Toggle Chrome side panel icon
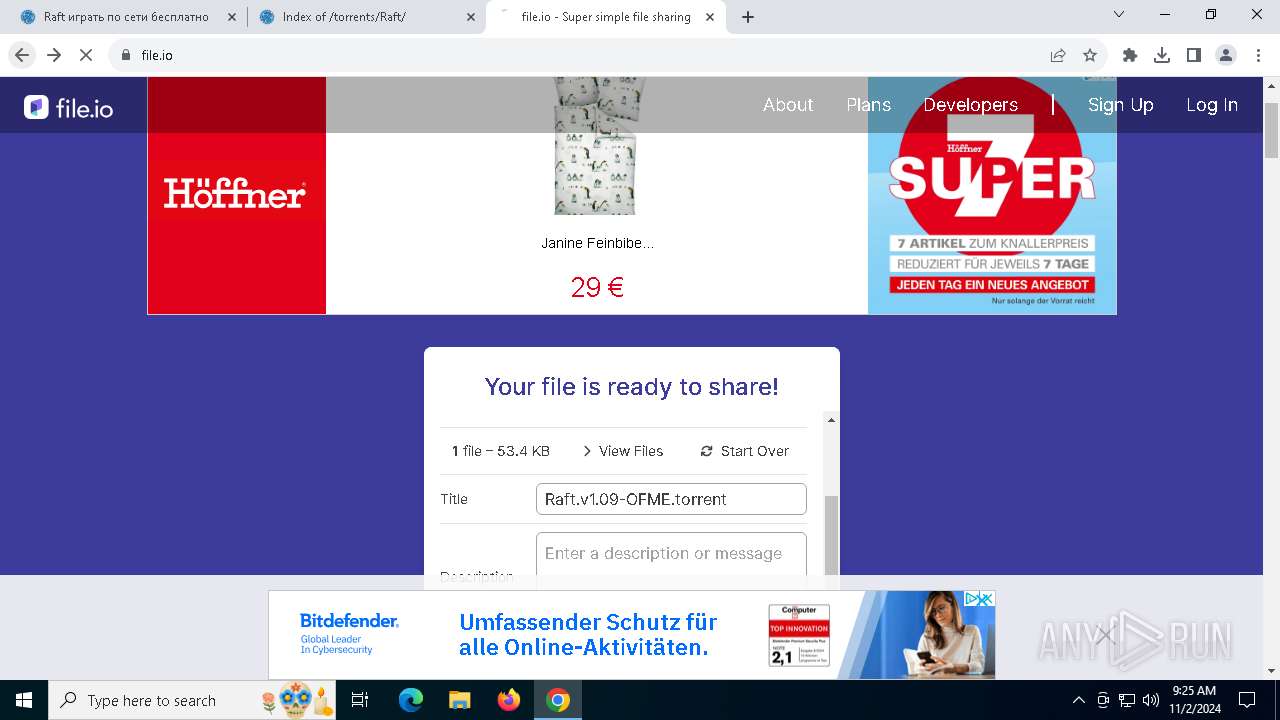 click(x=1194, y=55)
